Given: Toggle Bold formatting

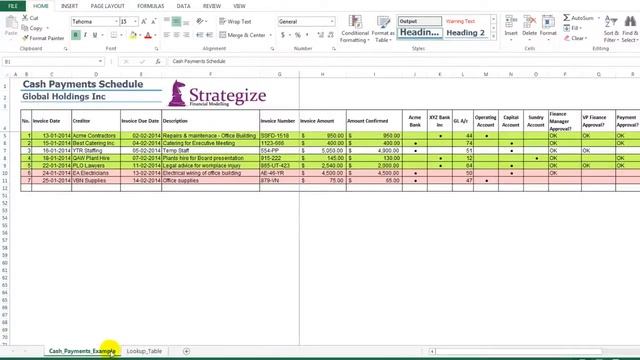Looking at the screenshot, I should click(76, 35).
